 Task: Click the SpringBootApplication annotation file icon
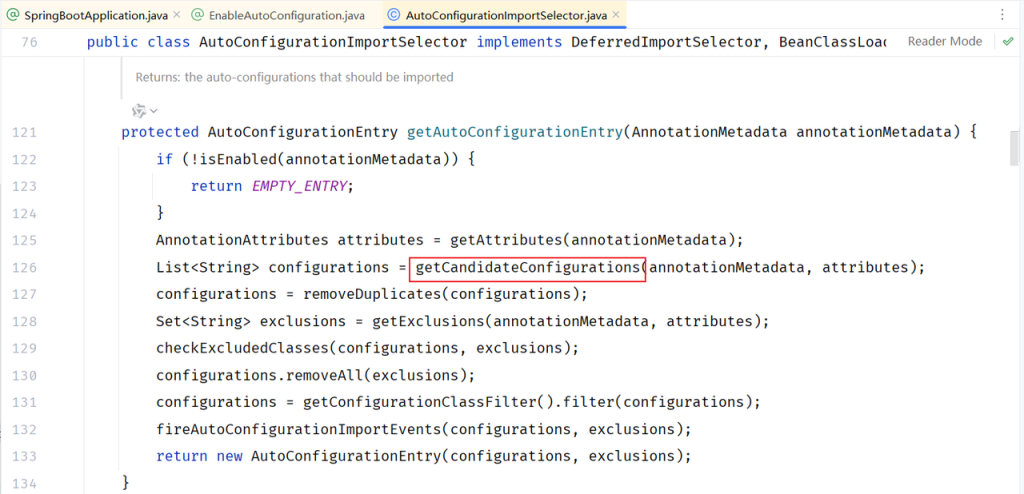tap(13, 15)
